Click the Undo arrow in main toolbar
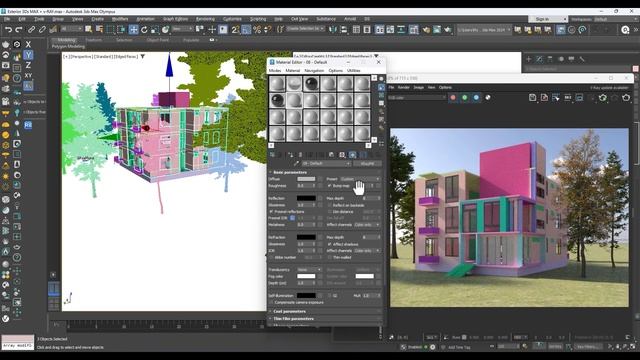The image size is (640, 360). click(x=8, y=29)
